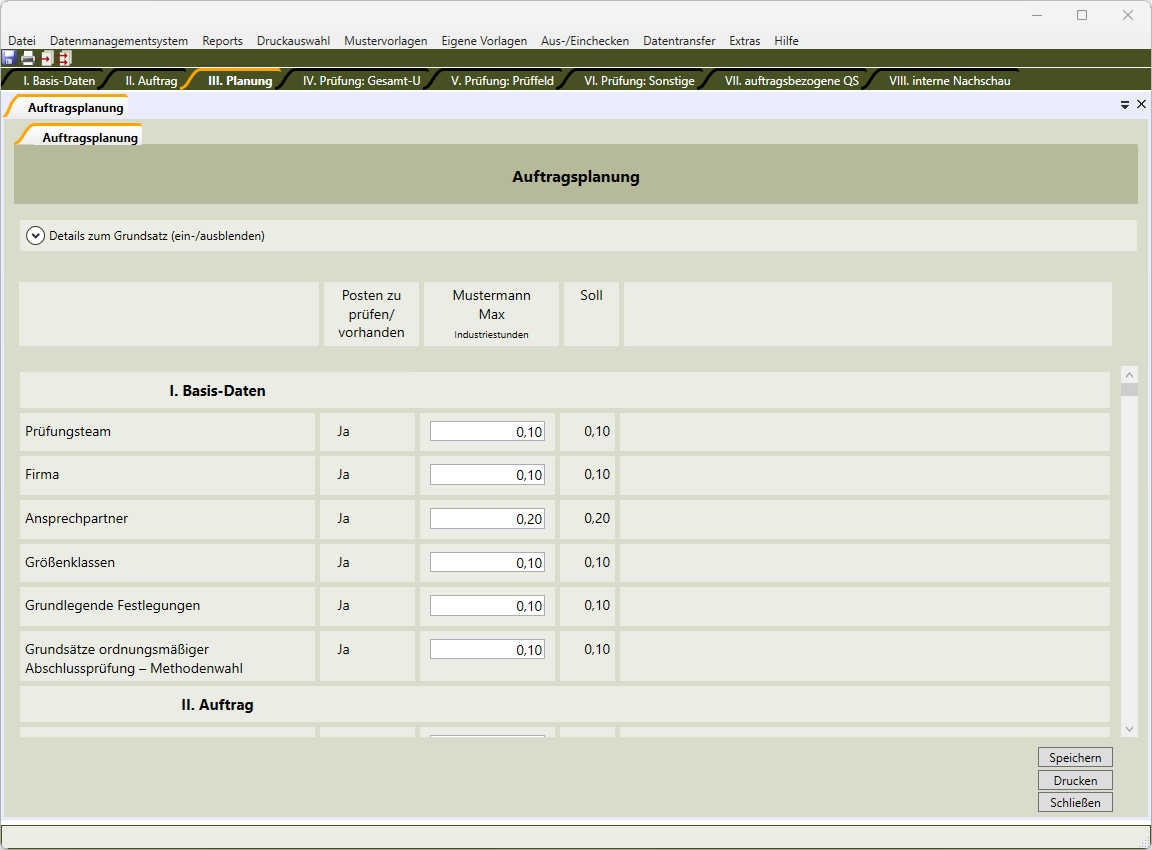Click the scrollbar down arrow in table
Image resolution: width=1152 pixels, height=850 pixels.
[1129, 730]
